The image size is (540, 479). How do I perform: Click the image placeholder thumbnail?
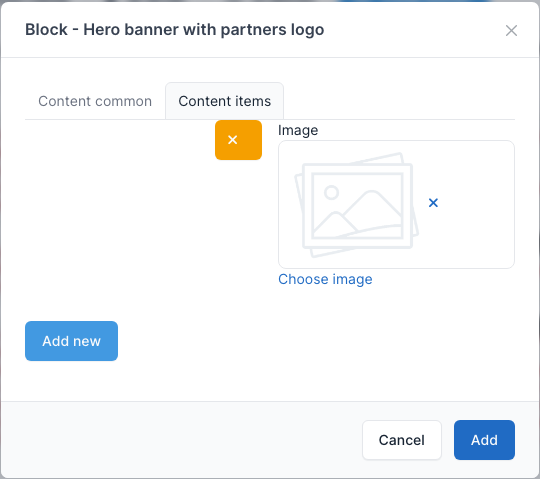click(x=356, y=205)
